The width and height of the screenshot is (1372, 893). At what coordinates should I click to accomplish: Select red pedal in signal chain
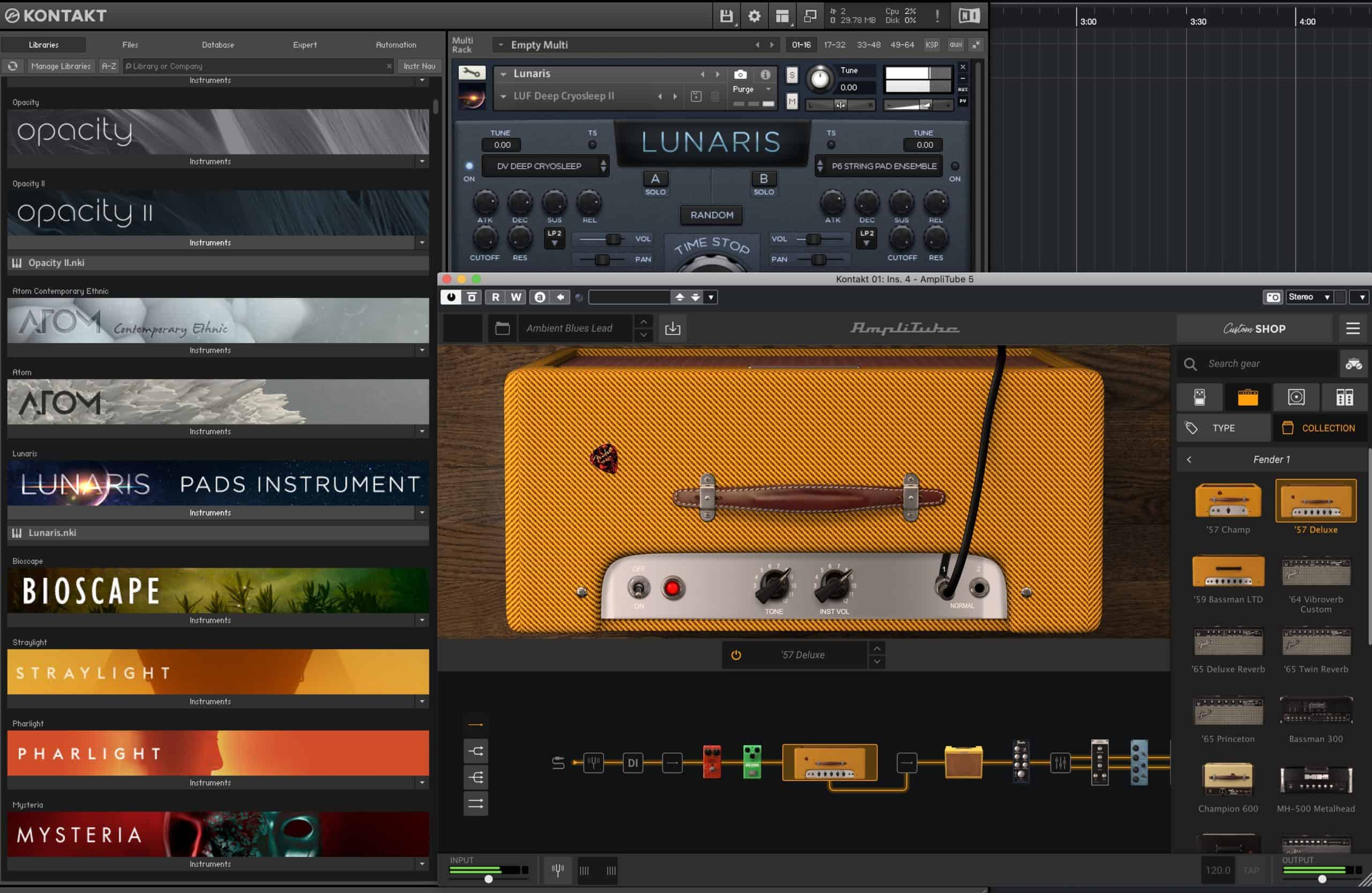(712, 762)
